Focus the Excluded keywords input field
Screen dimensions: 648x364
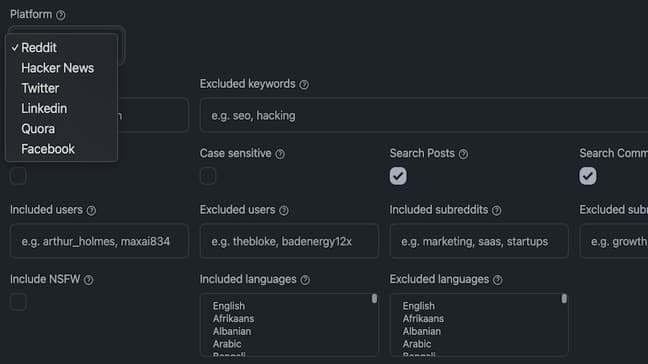coord(424,115)
